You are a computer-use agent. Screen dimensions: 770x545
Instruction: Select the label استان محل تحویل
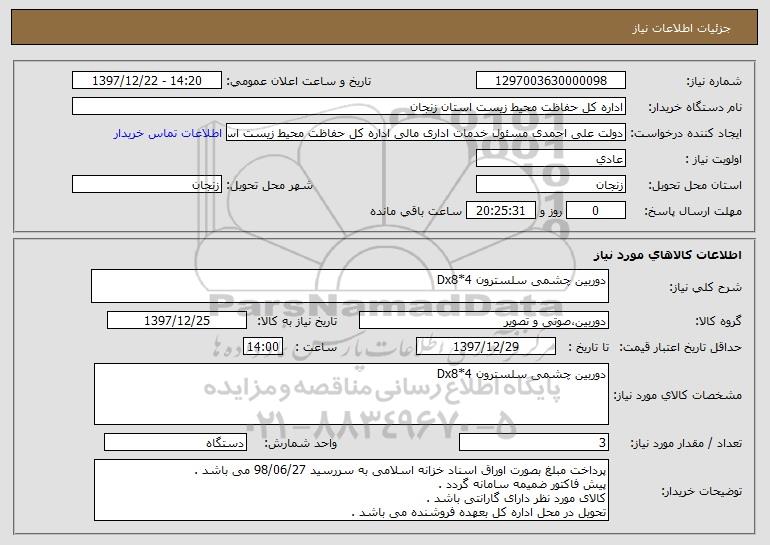pos(695,186)
